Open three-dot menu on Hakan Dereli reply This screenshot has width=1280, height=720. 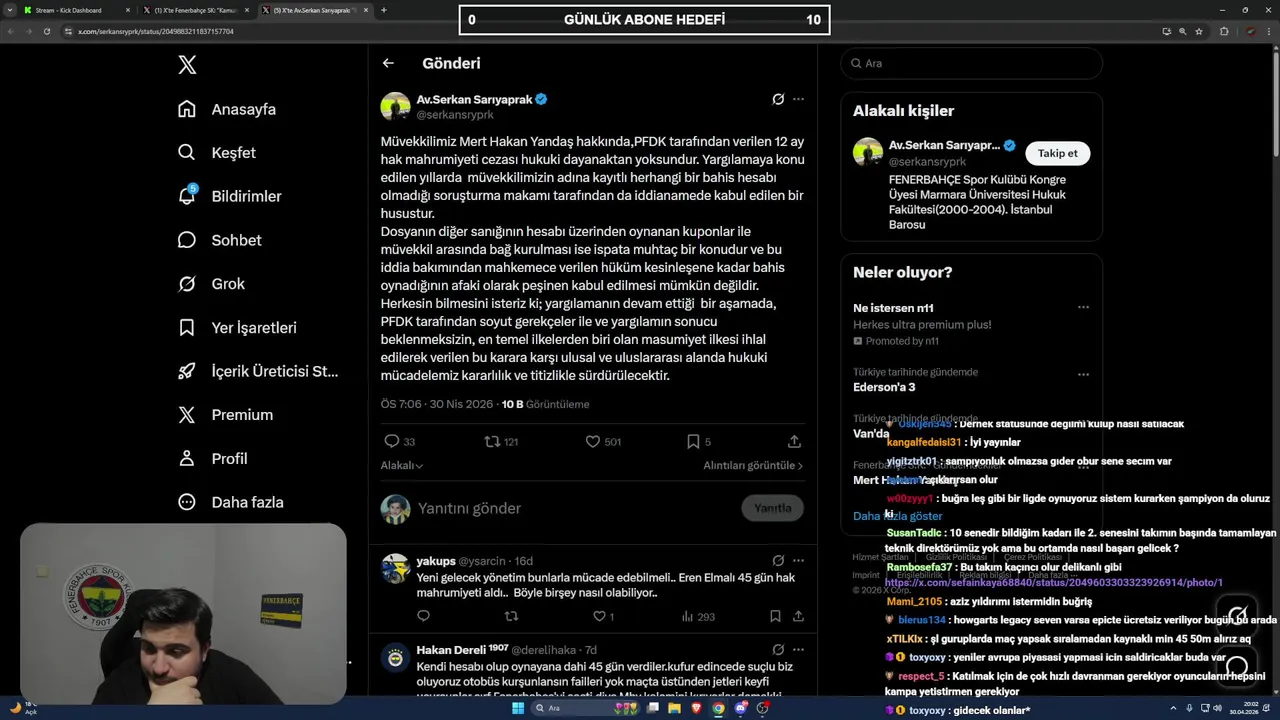pyautogui.click(x=798, y=649)
